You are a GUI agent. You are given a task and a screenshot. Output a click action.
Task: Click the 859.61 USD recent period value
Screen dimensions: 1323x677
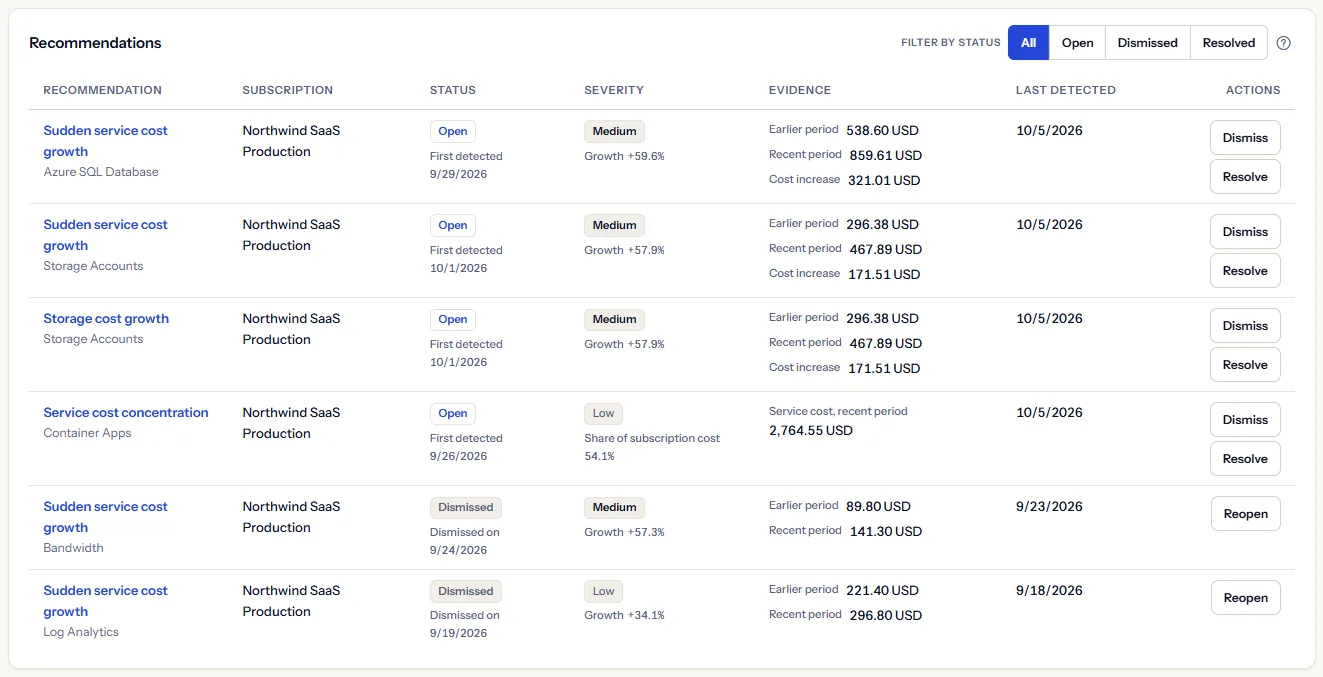click(x=886, y=156)
